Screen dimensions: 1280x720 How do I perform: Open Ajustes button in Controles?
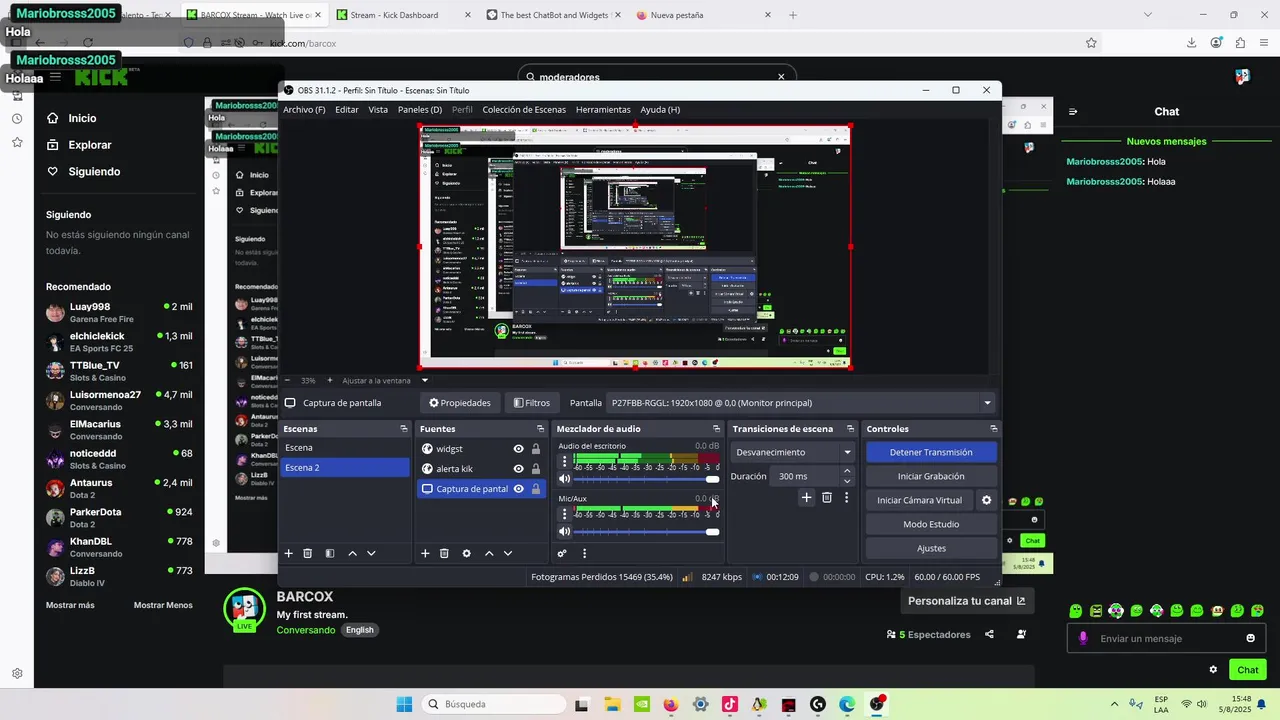(x=931, y=548)
